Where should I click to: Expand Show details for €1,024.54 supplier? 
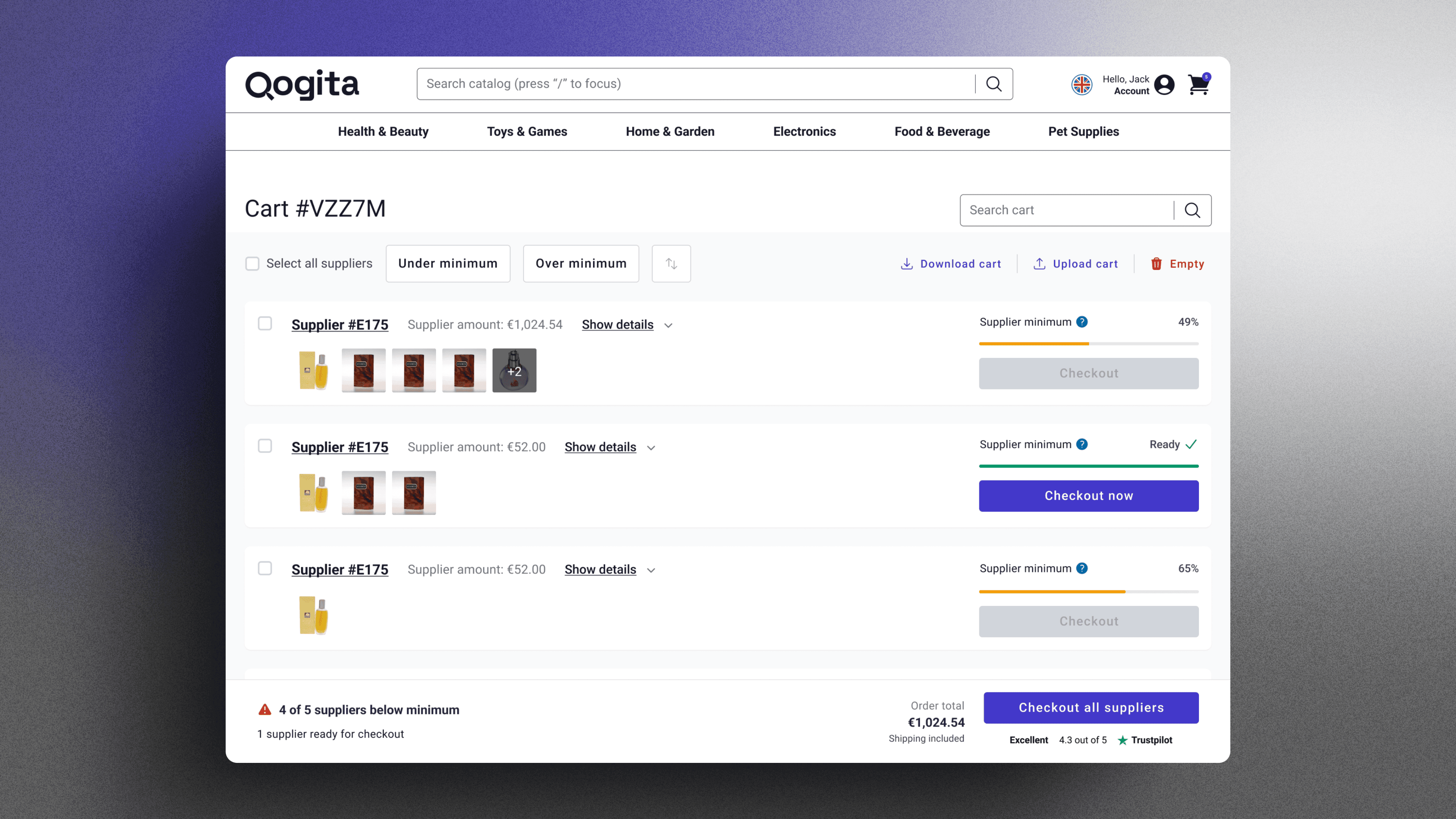click(x=617, y=325)
